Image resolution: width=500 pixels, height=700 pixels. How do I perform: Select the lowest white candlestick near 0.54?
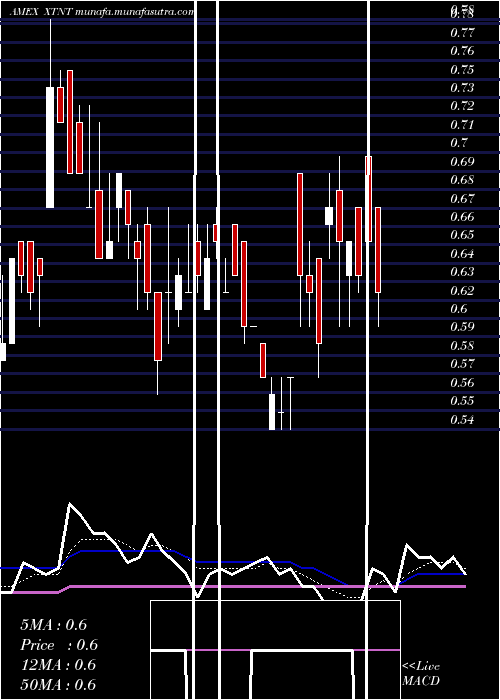pyautogui.click(x=272, y=412)
